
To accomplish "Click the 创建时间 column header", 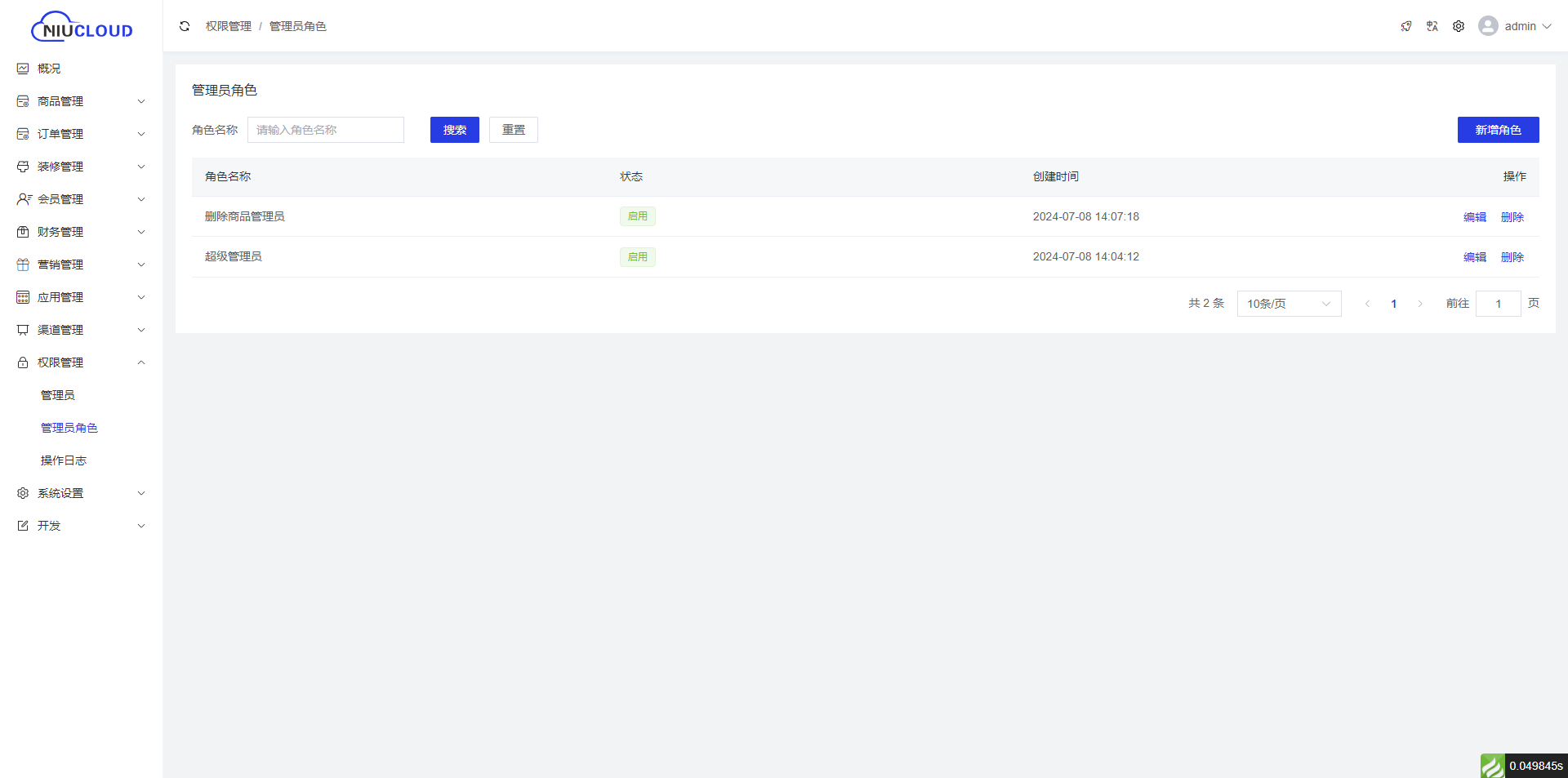I will coord(1056,176).
